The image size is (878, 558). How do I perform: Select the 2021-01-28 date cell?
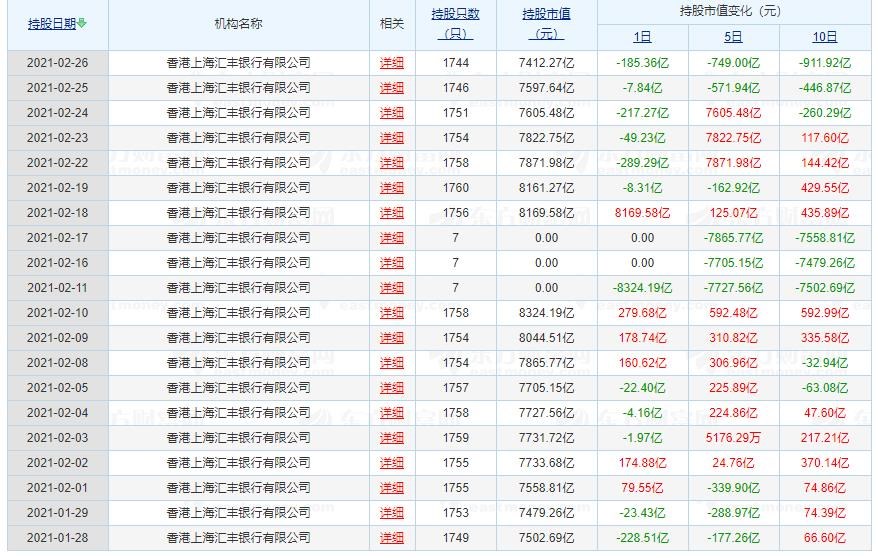pos(58,538)
